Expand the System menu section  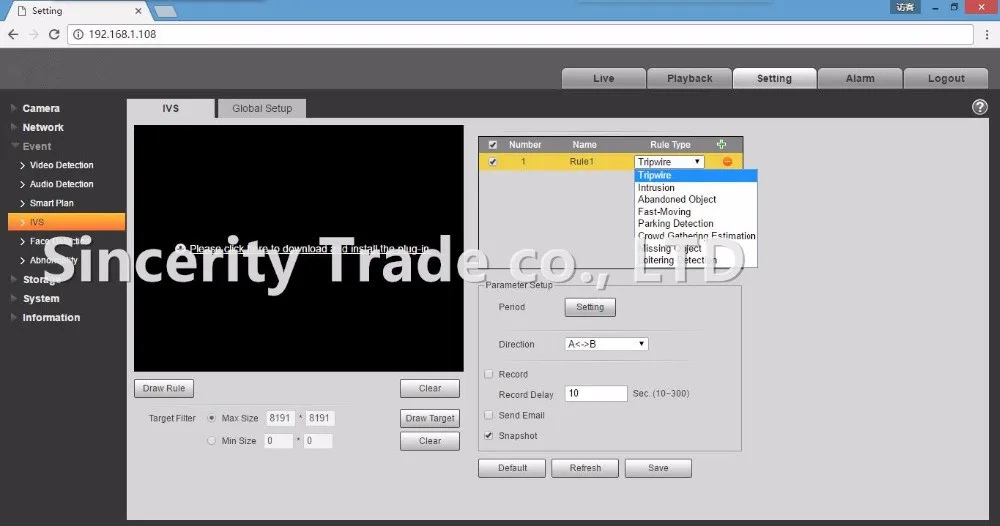(41, 298)
